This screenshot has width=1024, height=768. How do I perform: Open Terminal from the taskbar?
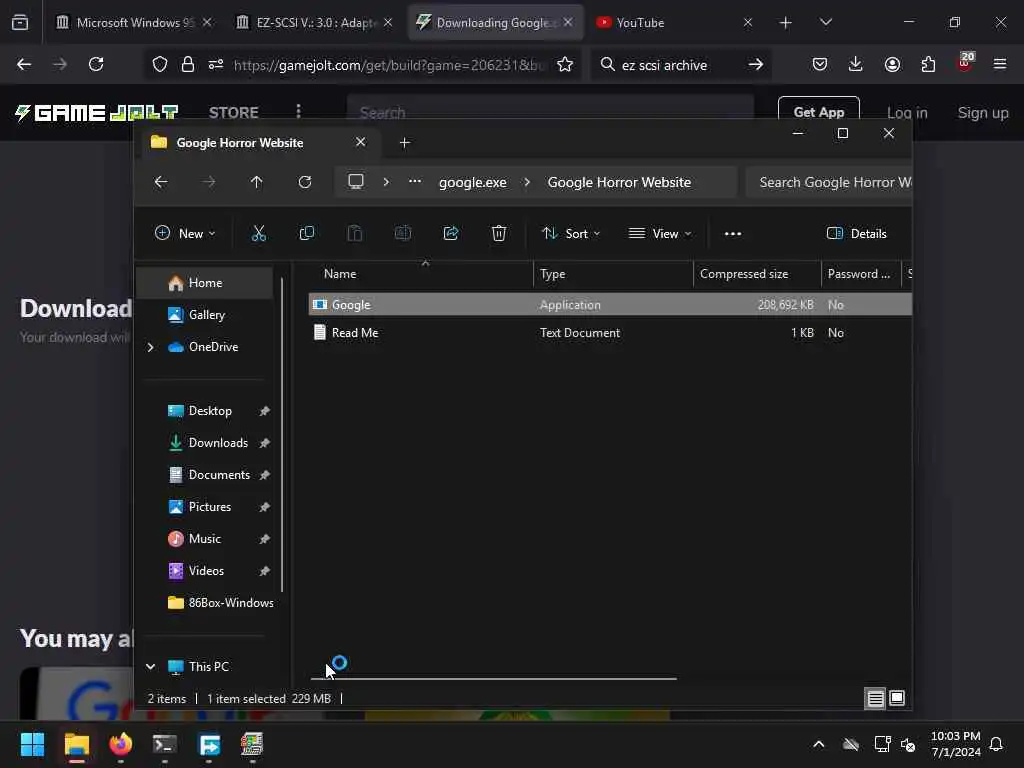(165, 744)
